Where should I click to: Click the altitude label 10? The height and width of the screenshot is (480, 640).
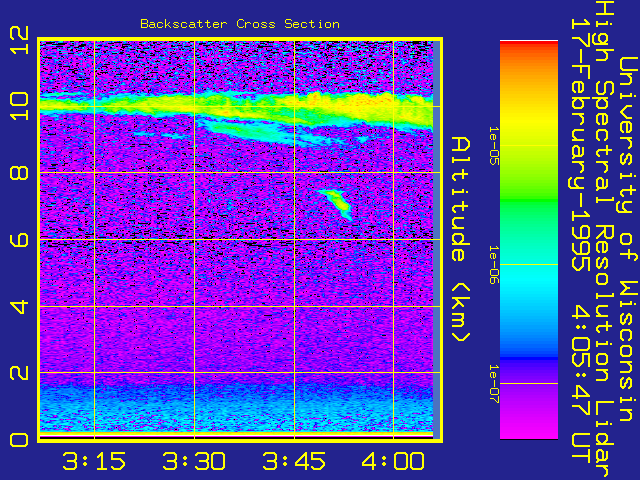tap(19, 106)
